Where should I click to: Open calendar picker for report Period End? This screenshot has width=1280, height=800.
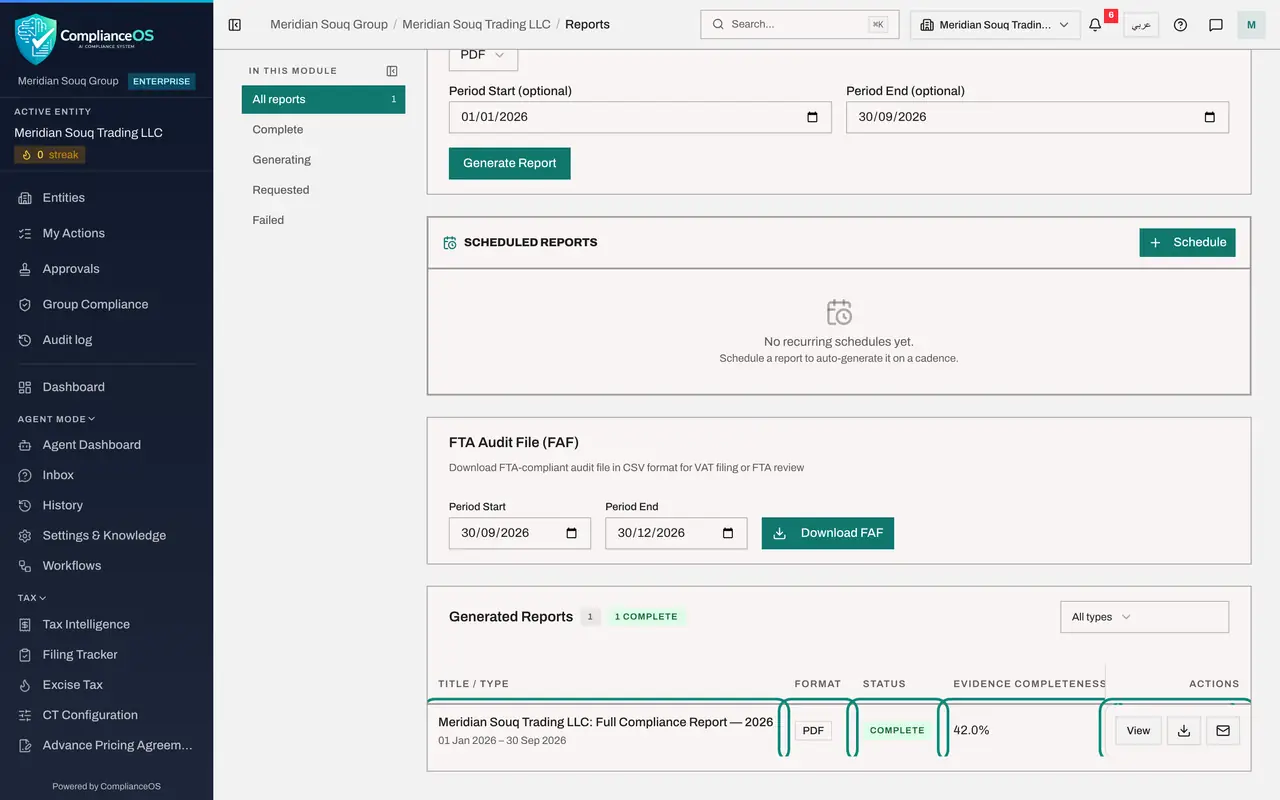point(1209,117)
